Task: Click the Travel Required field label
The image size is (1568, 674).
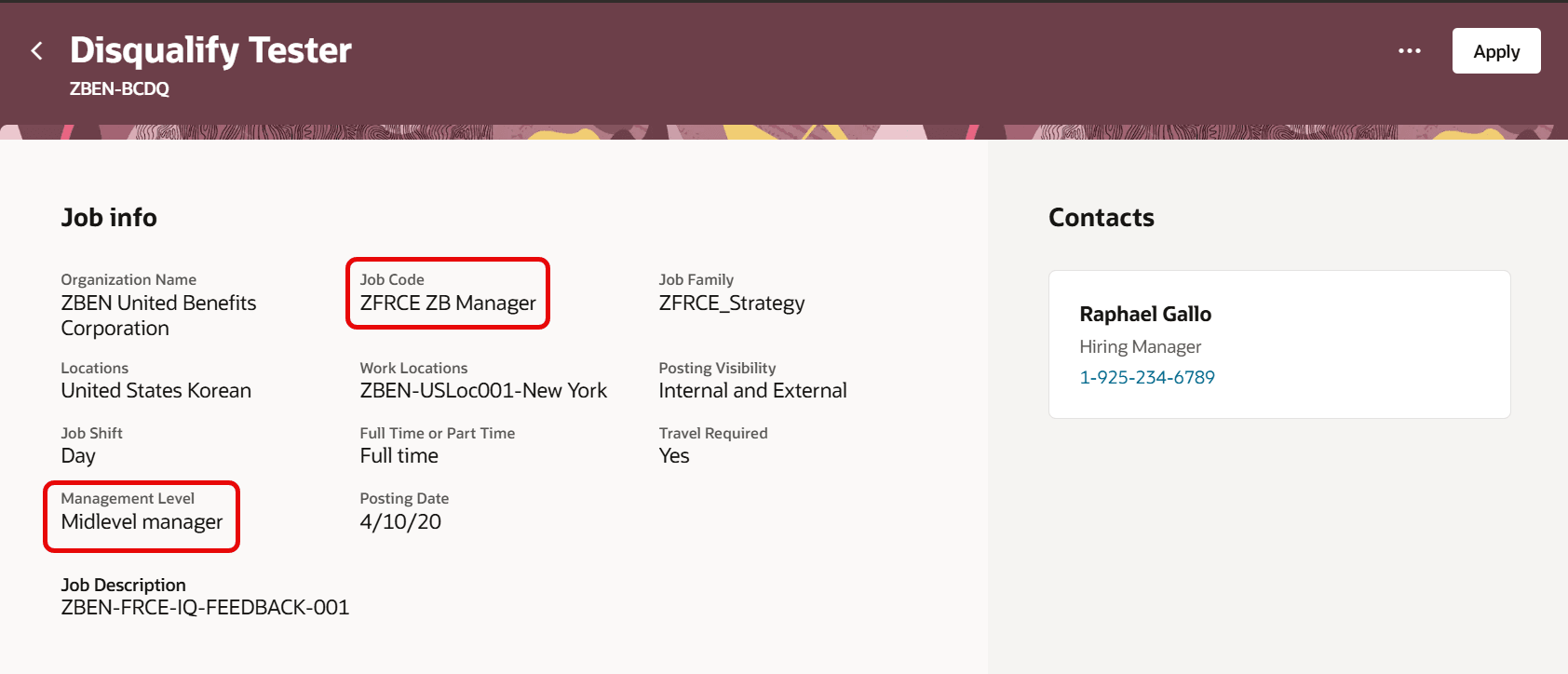Action: point(713,433)
